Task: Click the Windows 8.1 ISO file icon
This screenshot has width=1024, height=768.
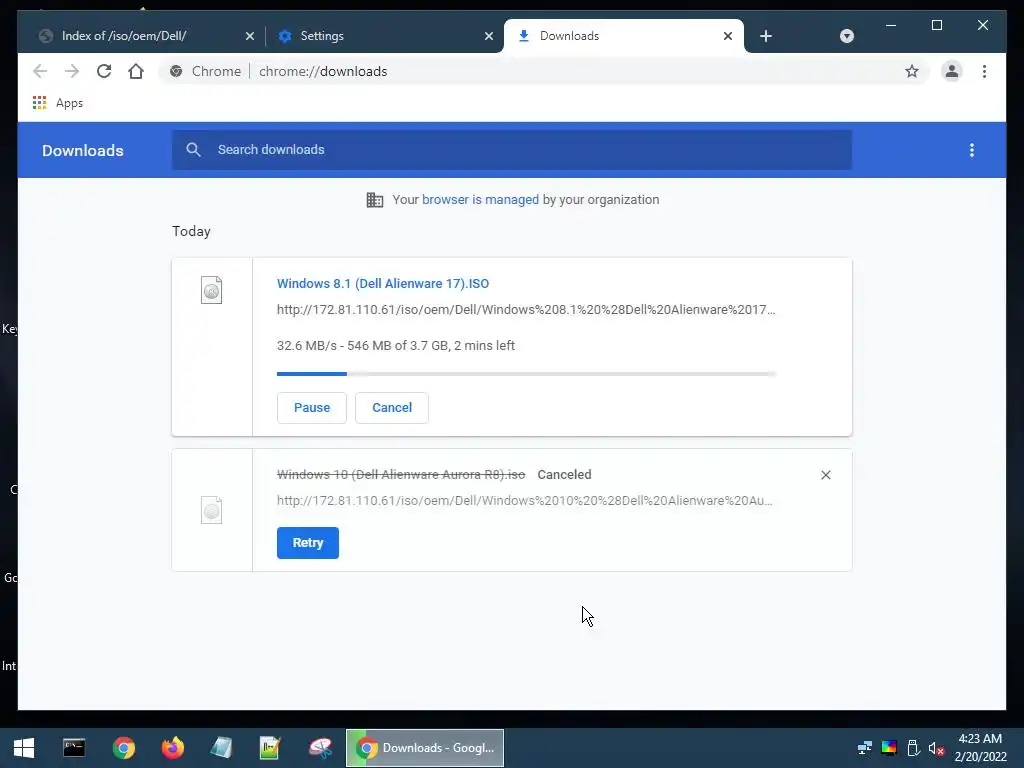Action: coord(212,290)
